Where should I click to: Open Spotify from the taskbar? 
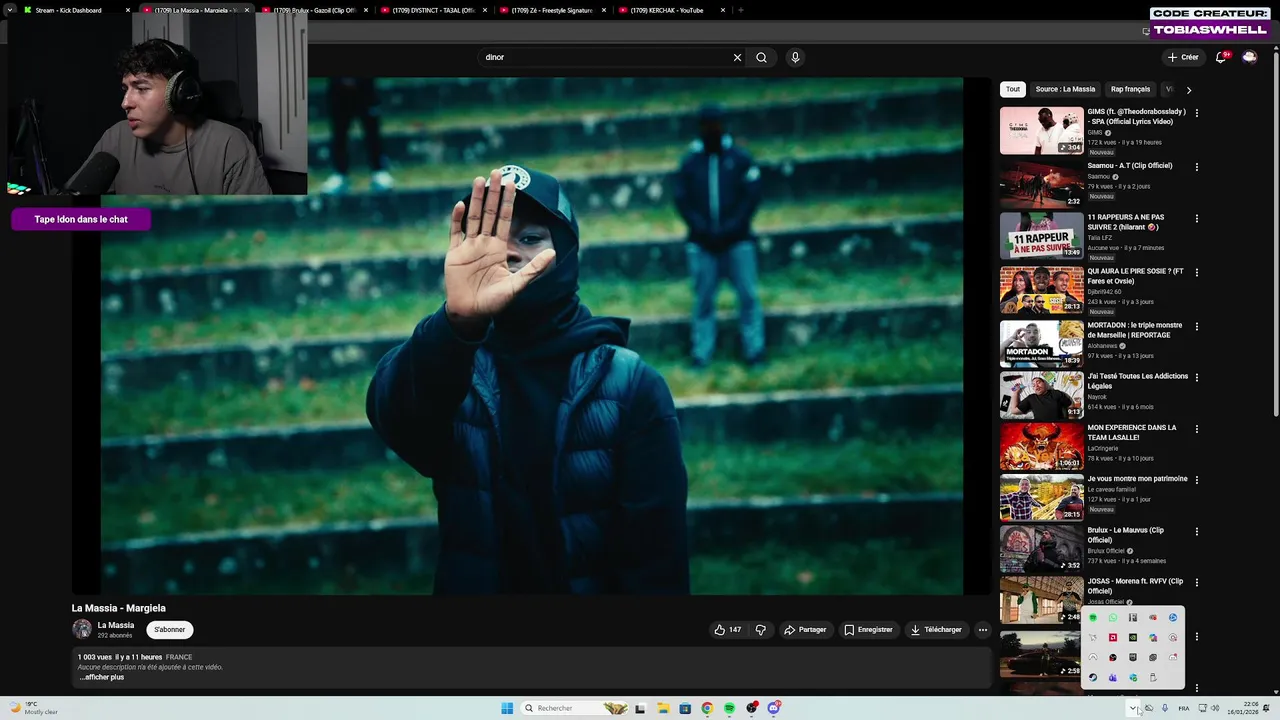729,708
